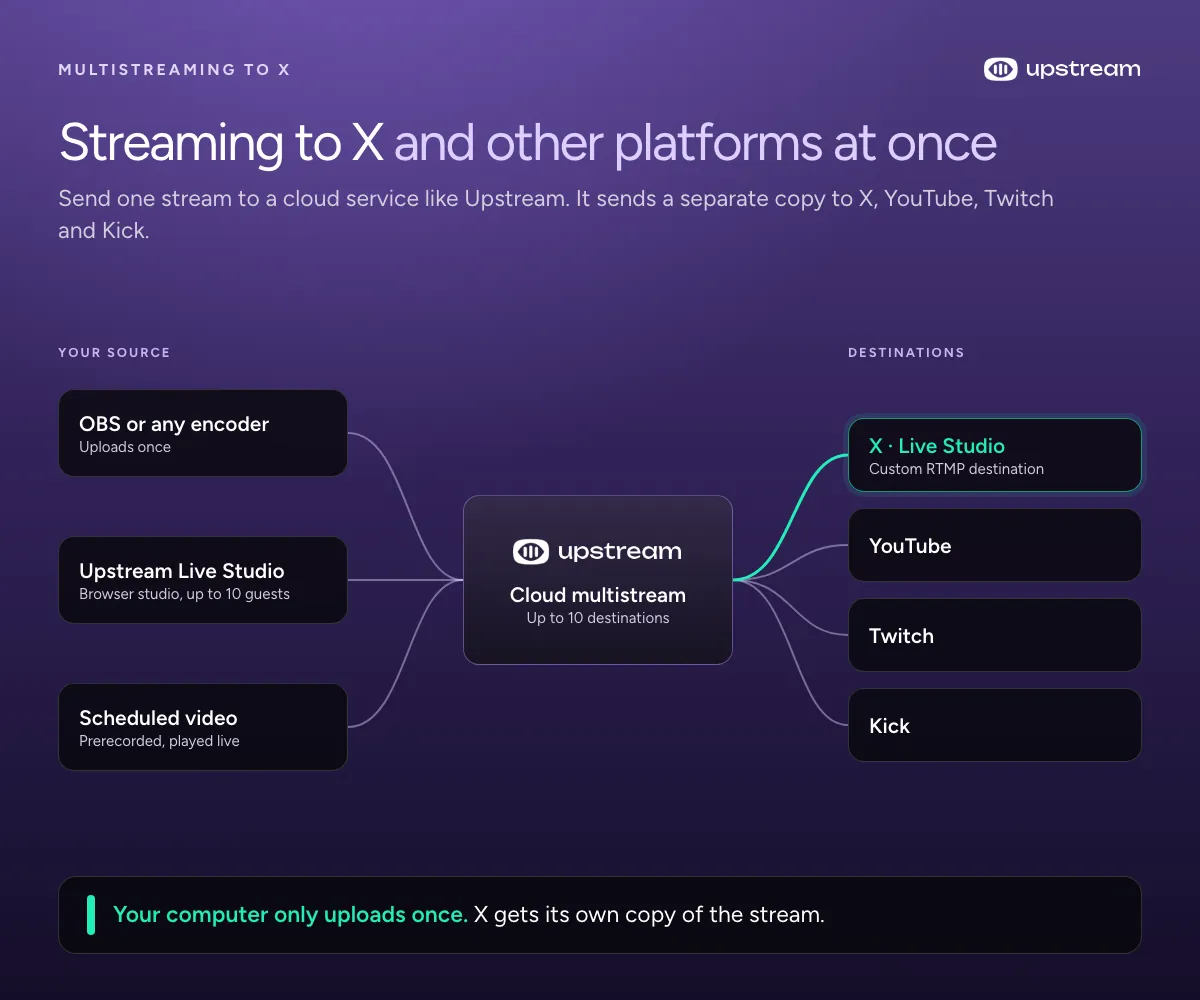Choose the Twitch destination card
The image size is (1200, 1000).
[995, 635]
